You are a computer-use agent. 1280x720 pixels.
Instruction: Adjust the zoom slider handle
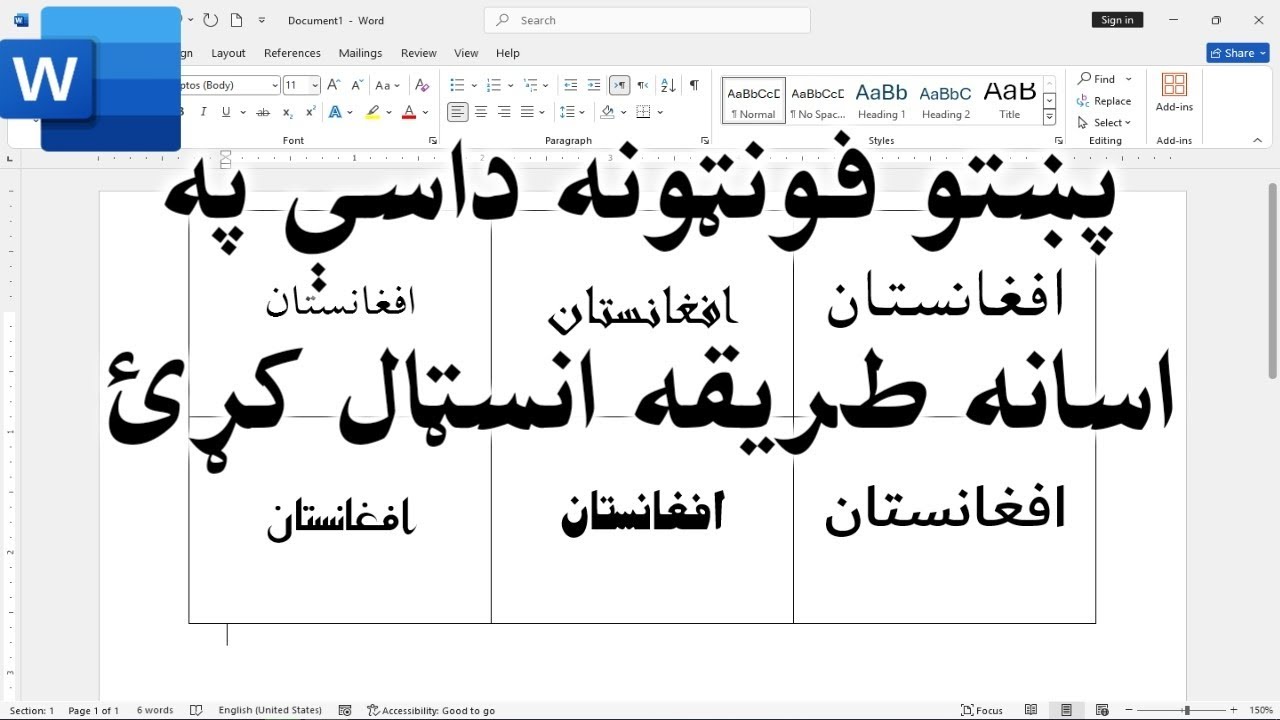(1187, 710)
